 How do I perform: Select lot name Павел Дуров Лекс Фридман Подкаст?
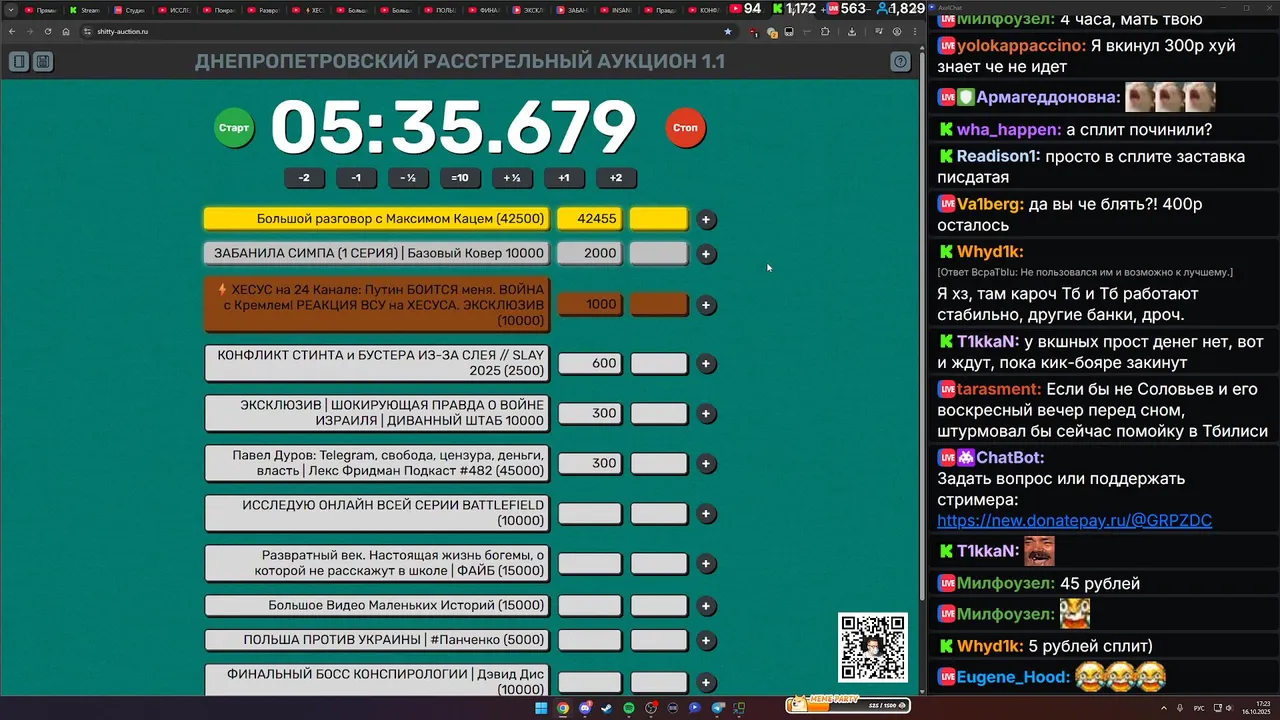tap(377, 463)
